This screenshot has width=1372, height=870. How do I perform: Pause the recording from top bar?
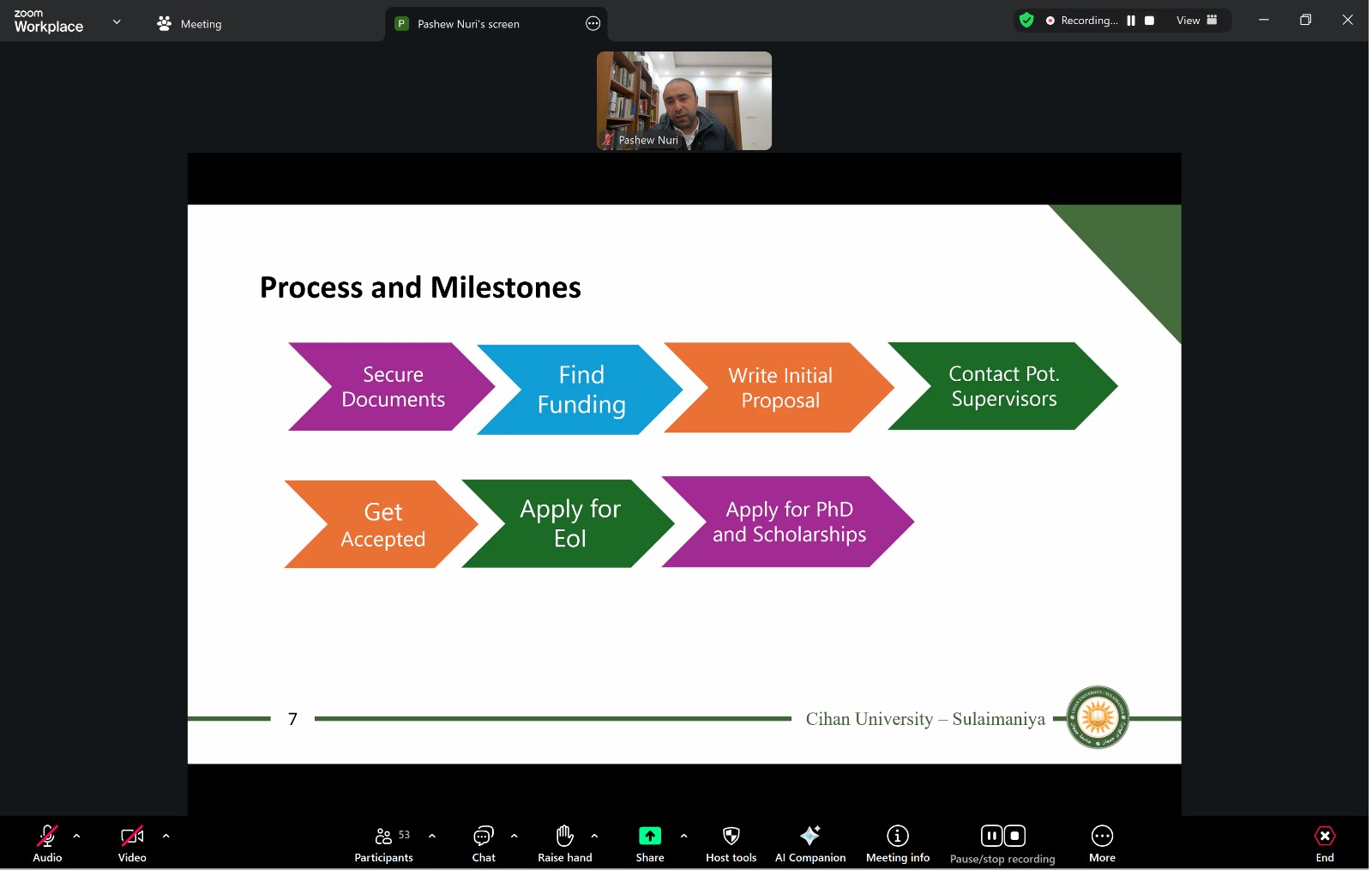[x=1131, y=21]
